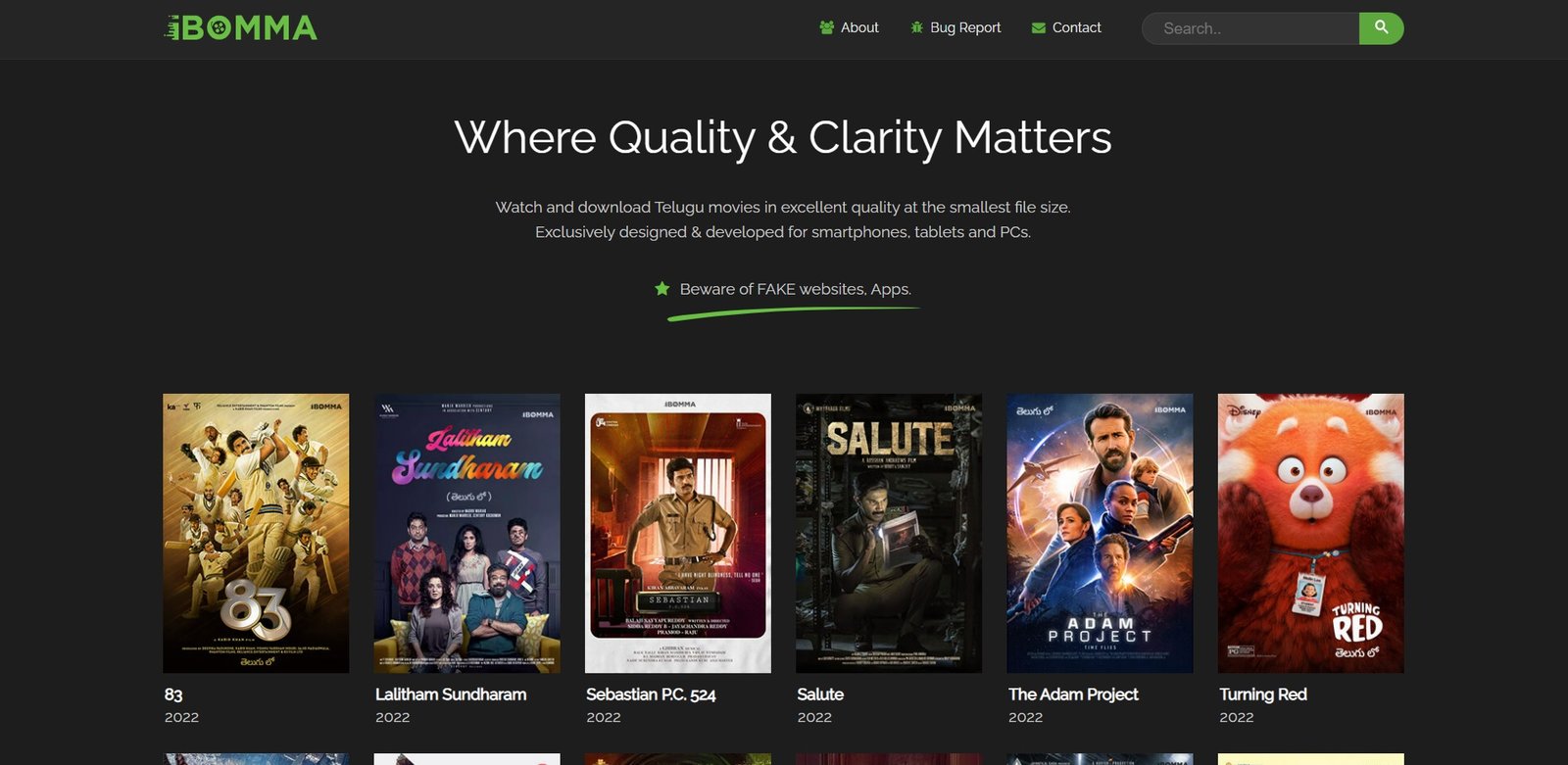Image resolution: width=1568 pixels, height=765 pixels.
Task: Open the Sebastian P.C. 524 poster
Action: click(678, 533)
